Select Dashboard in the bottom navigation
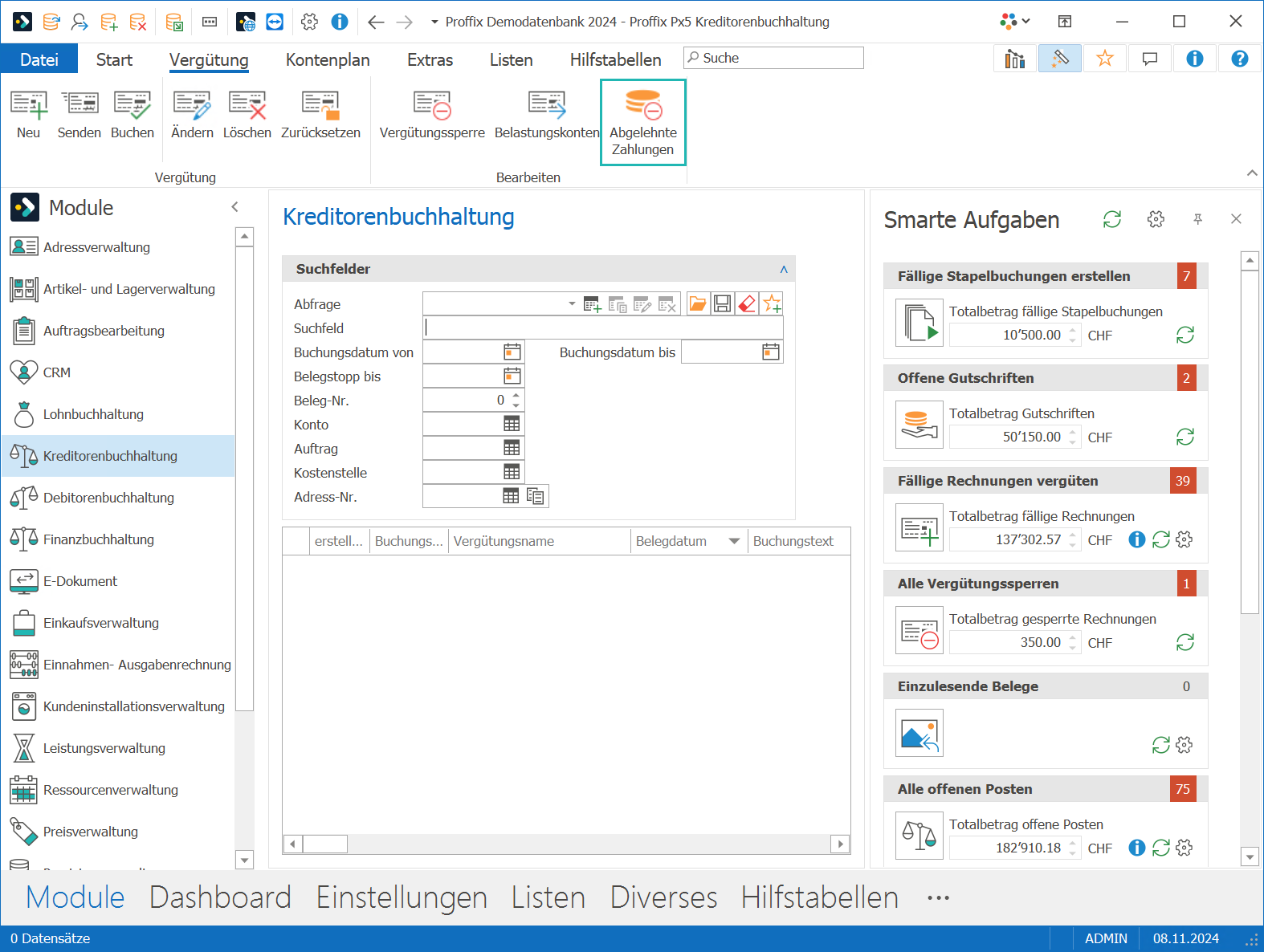The height and width of the screenshot is (952, 1264). 220,897
